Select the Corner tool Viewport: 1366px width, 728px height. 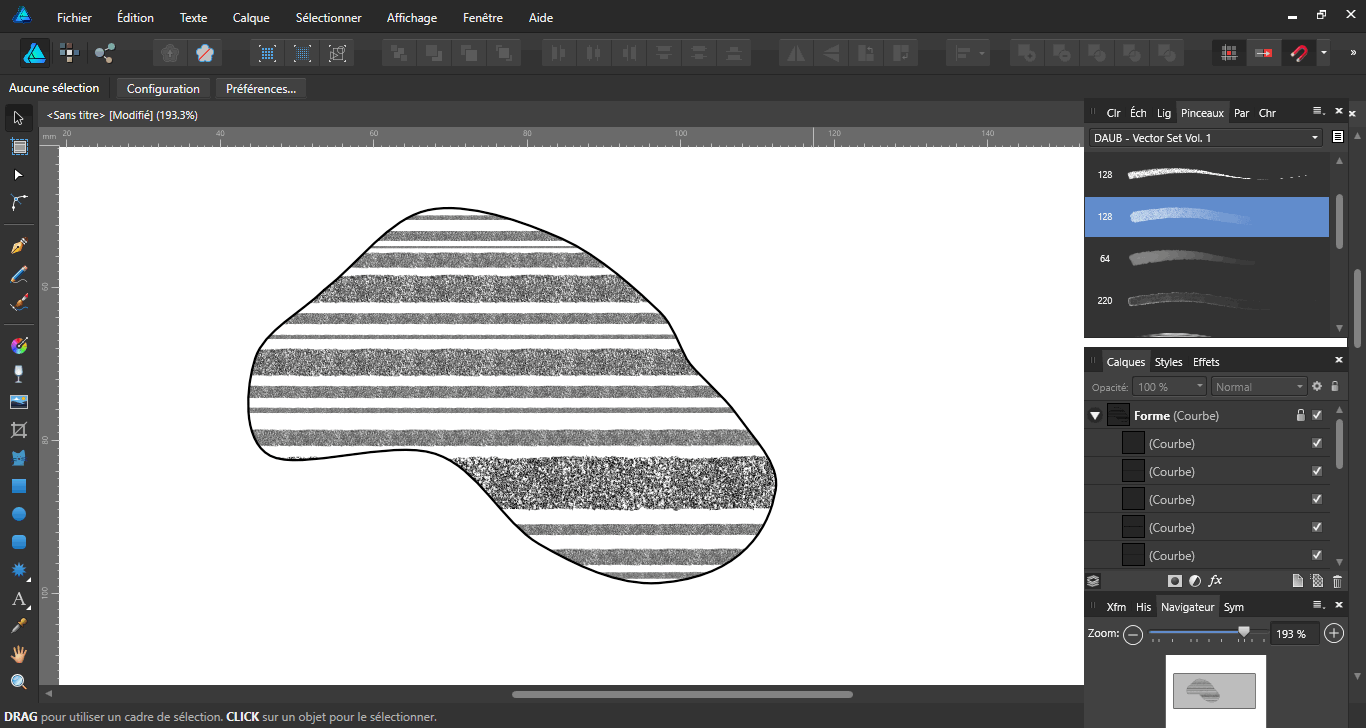(18, 202)
